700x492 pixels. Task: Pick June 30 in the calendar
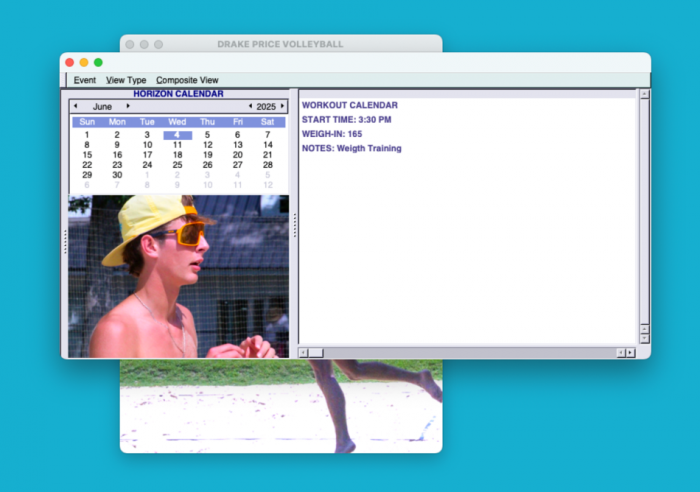(x=117, y=175)
